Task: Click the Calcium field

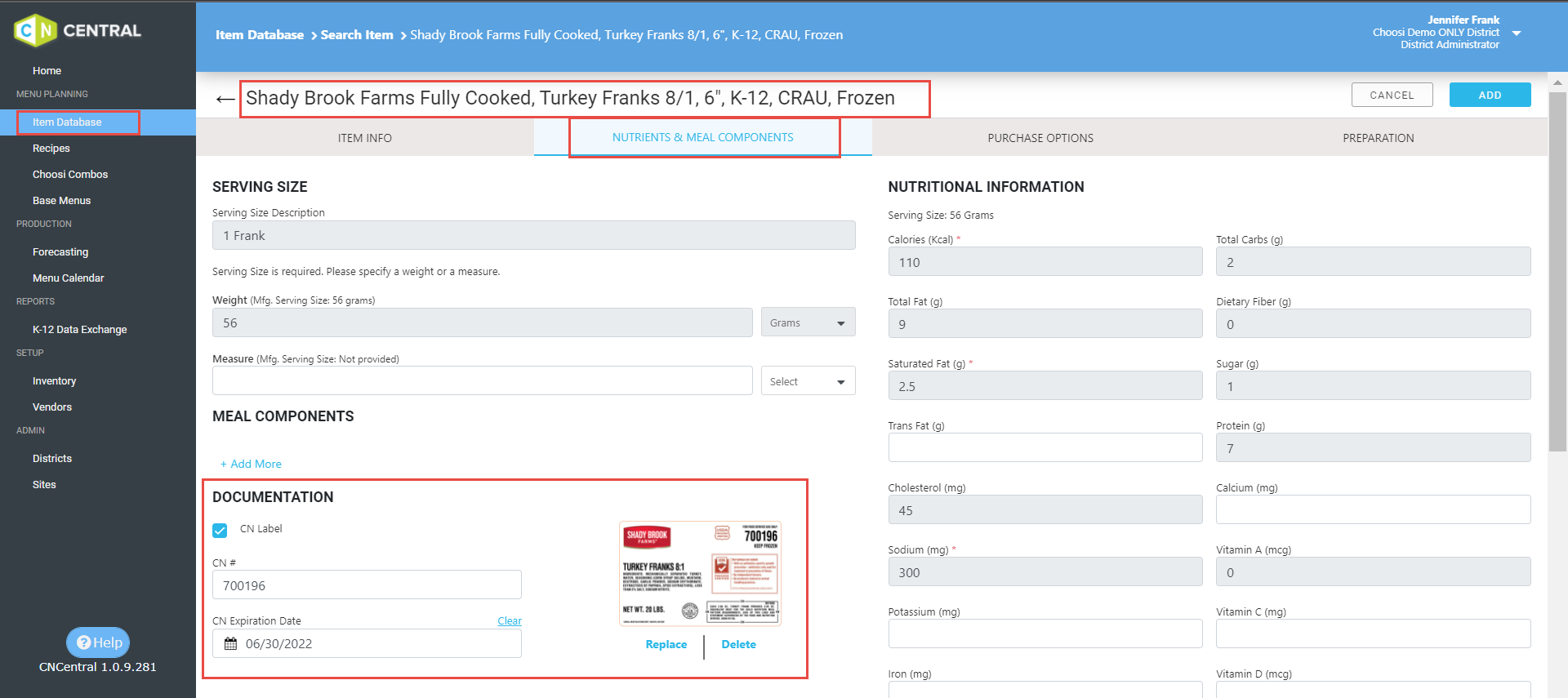Action: click(1374, 509)
